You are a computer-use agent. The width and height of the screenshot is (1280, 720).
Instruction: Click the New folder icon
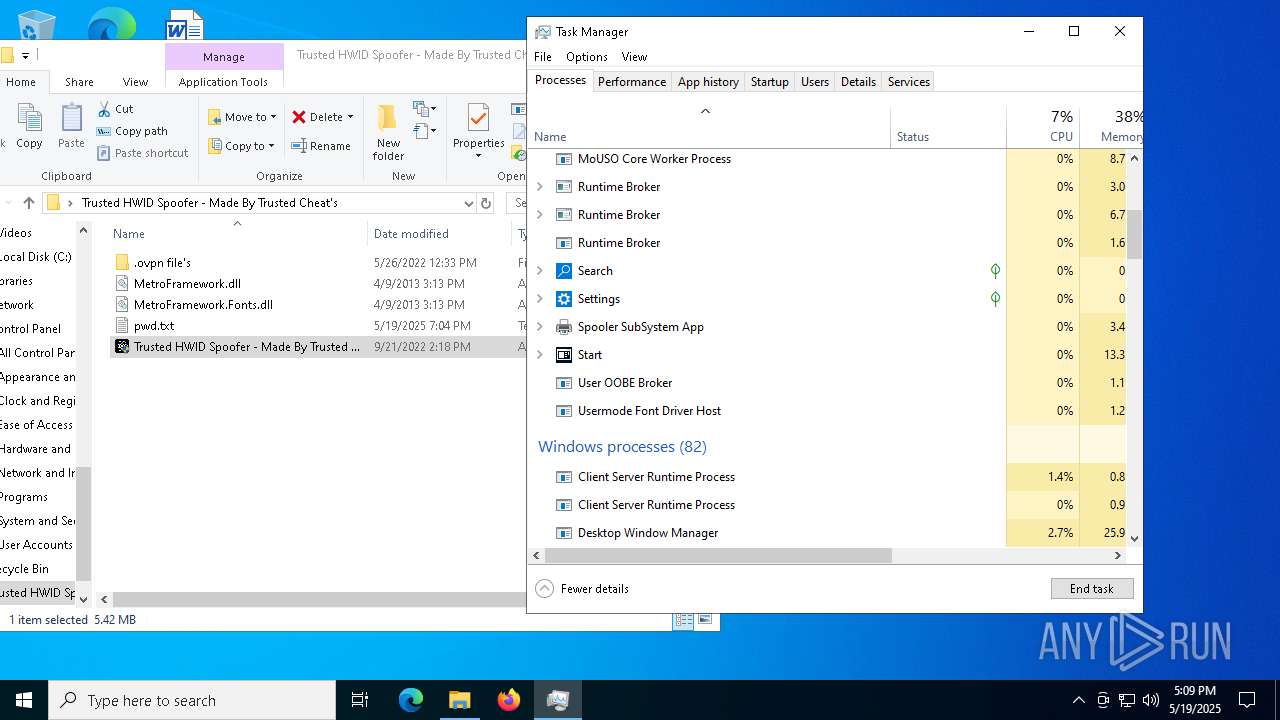point(388,132)
